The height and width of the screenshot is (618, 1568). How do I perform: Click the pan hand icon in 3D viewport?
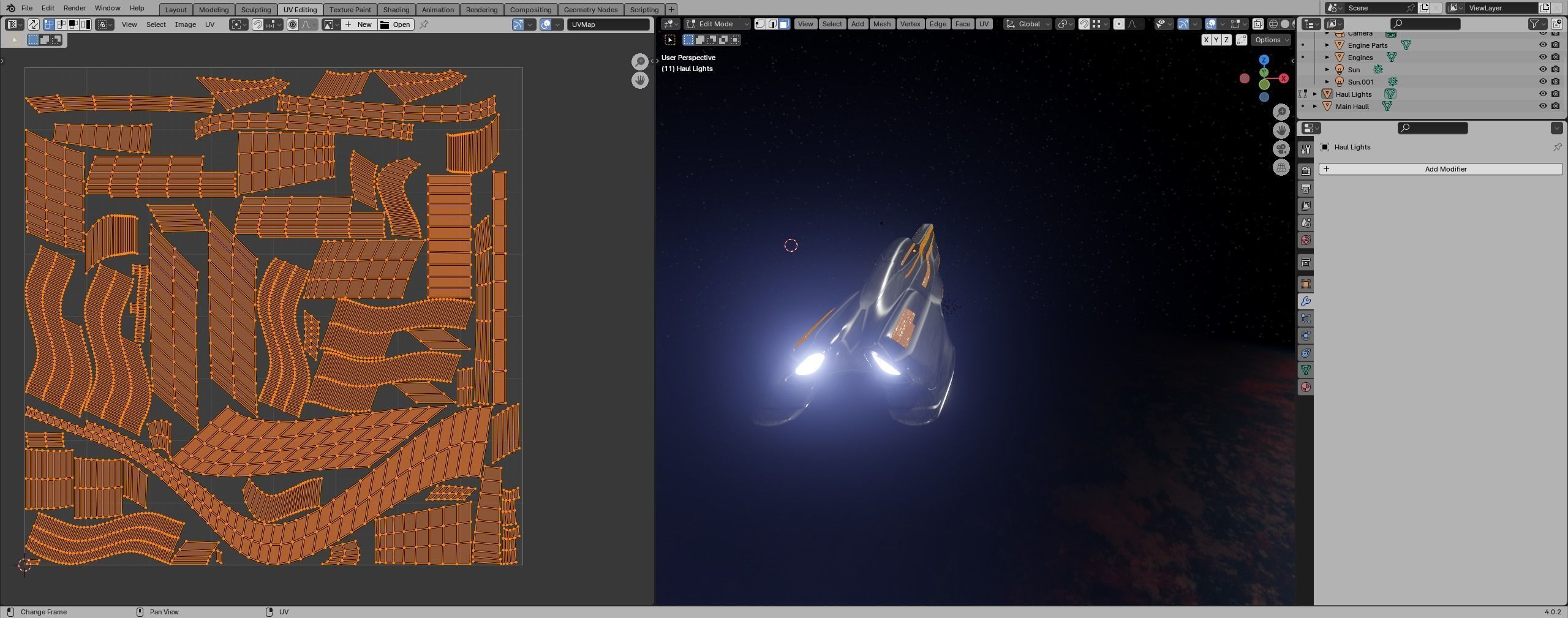1281,130
